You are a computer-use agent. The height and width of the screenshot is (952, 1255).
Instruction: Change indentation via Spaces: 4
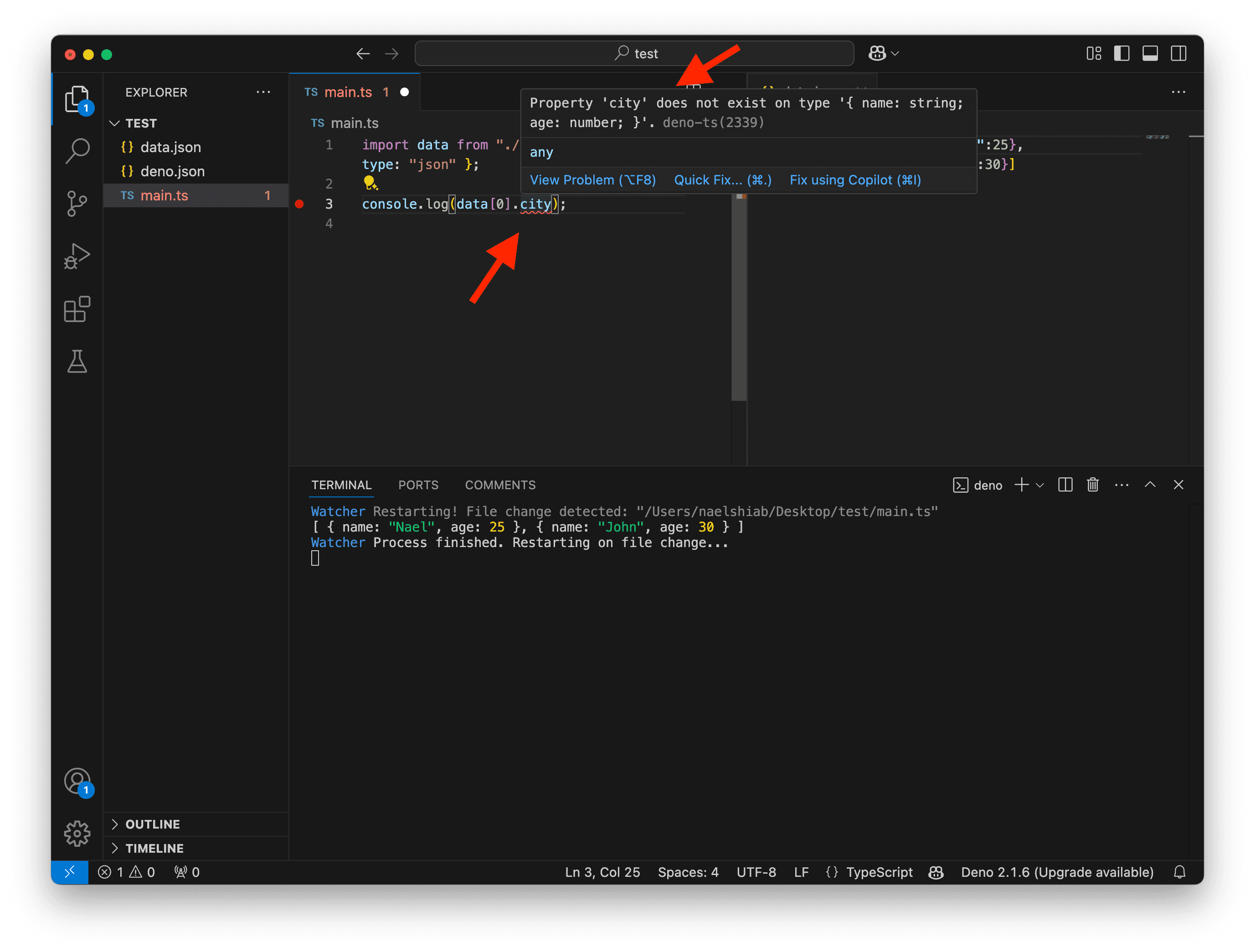tap(688, 872)
